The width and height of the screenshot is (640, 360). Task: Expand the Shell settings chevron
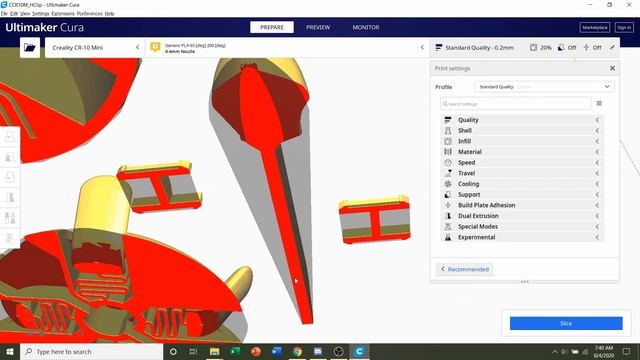[597, 130]
